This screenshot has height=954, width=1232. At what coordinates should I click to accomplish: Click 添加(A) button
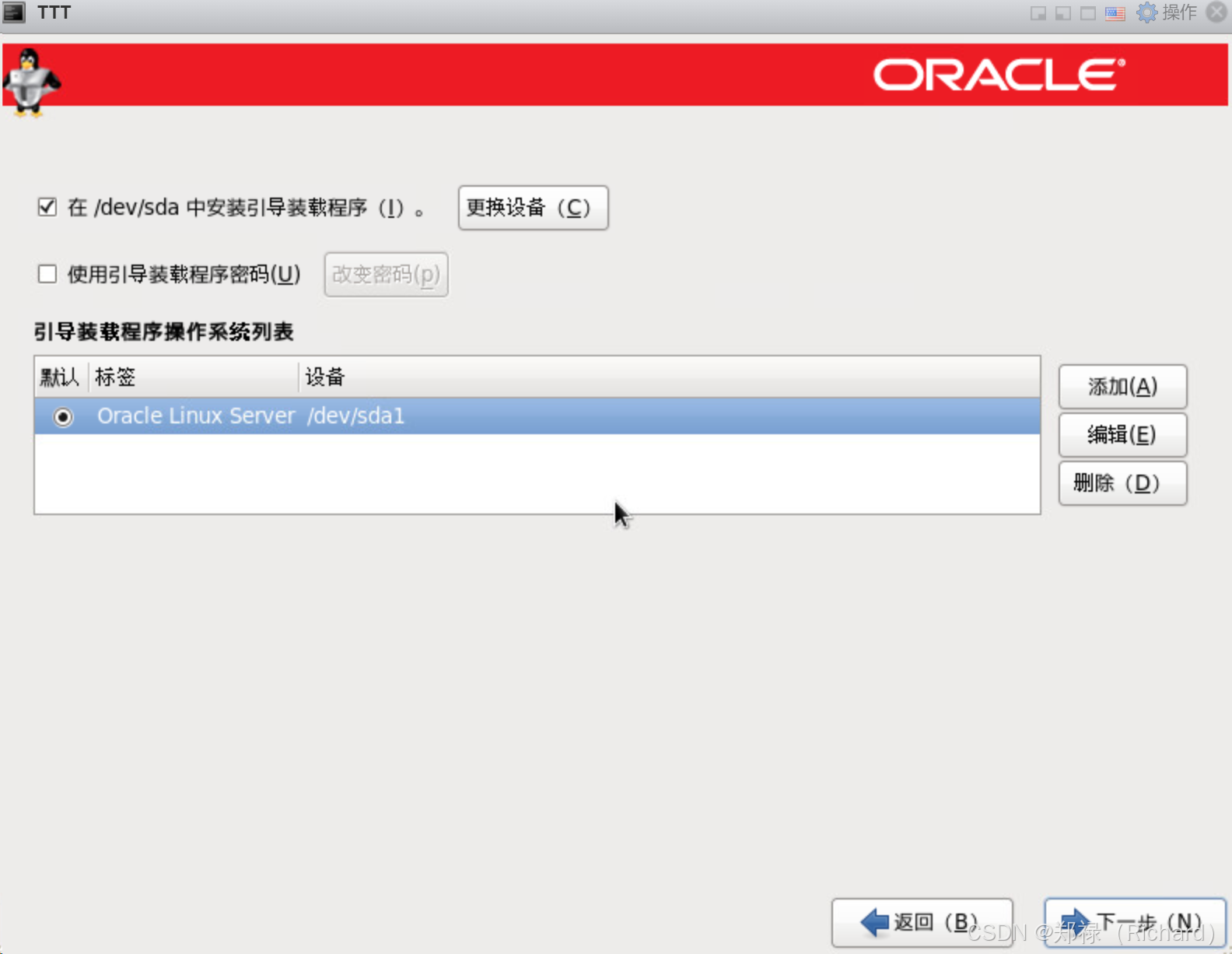1122,387
